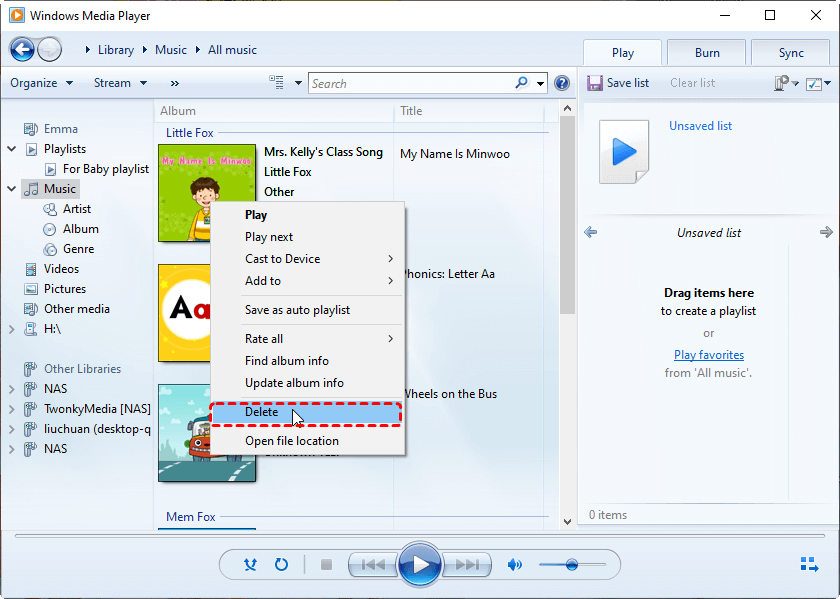Image resolution: width=840 pixels, height=599 pixels.
Task: Select Album in the Music tree
Action: (80, 229)
